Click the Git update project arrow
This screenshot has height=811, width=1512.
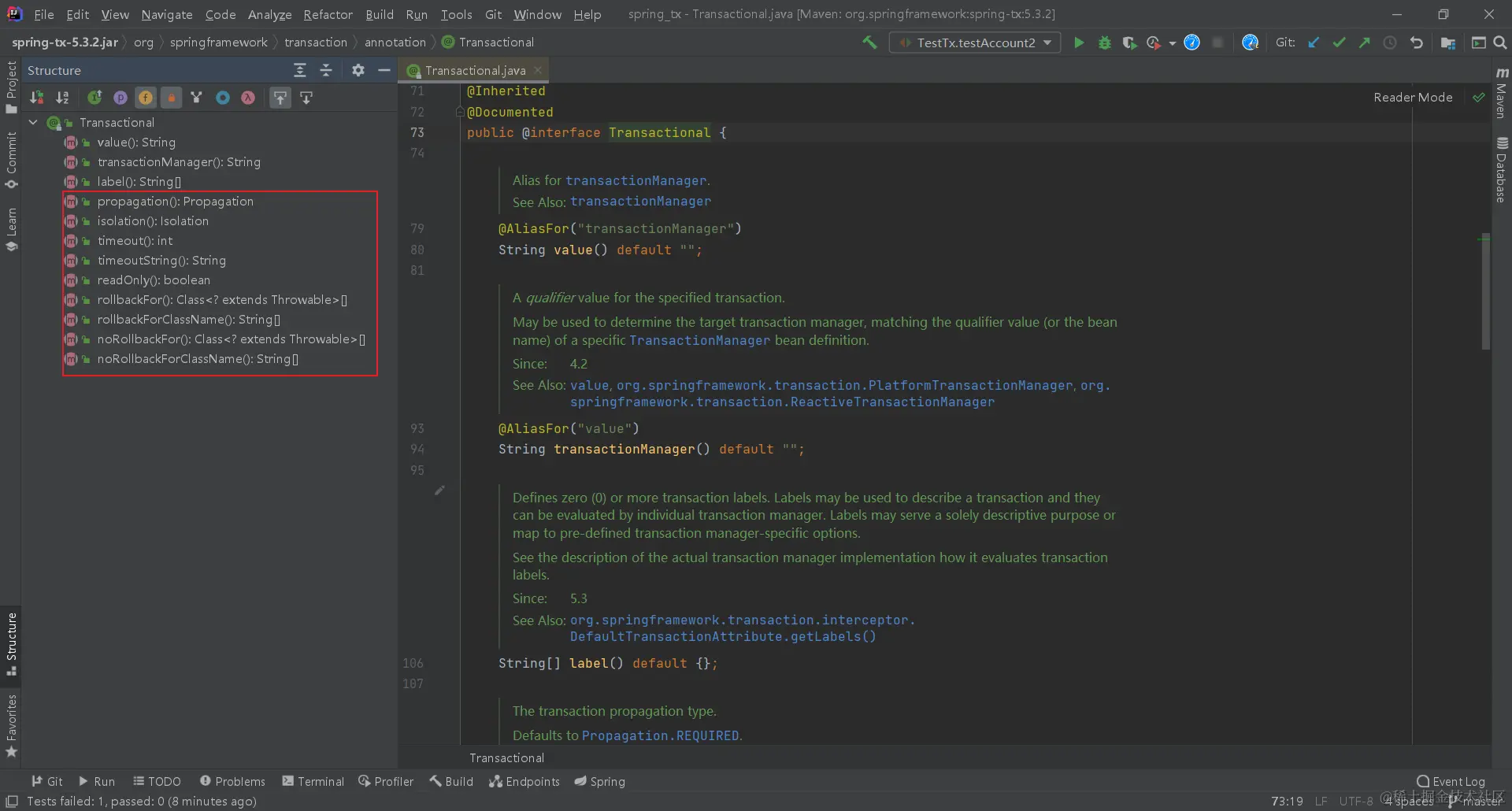click(x=1314, y=43)
